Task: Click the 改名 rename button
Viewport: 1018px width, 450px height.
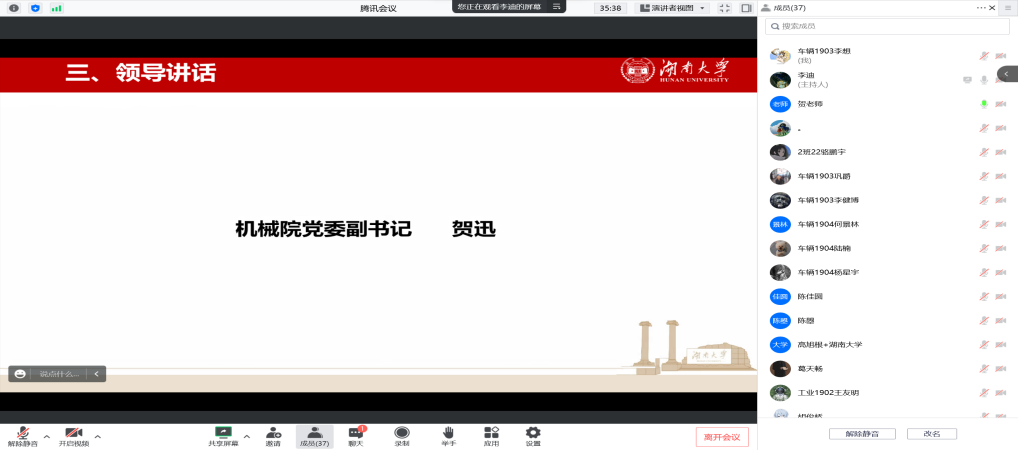Action: [931, 434]
